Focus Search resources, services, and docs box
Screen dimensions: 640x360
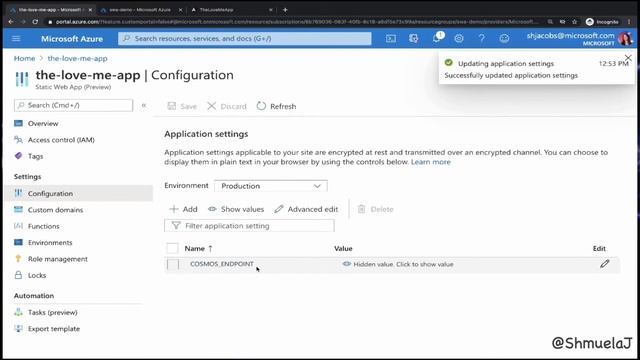point(245,38)
